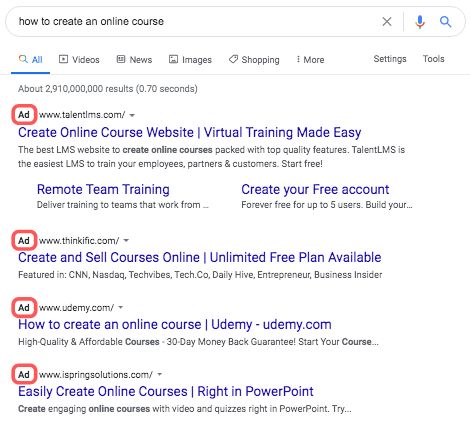Open the Videos results tab
470x425 pixels.
click(79, 60)
